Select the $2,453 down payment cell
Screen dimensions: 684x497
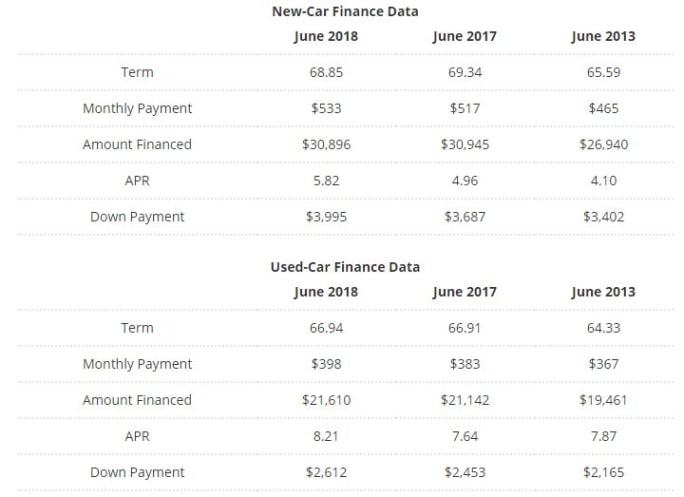(x=465, y=472)
